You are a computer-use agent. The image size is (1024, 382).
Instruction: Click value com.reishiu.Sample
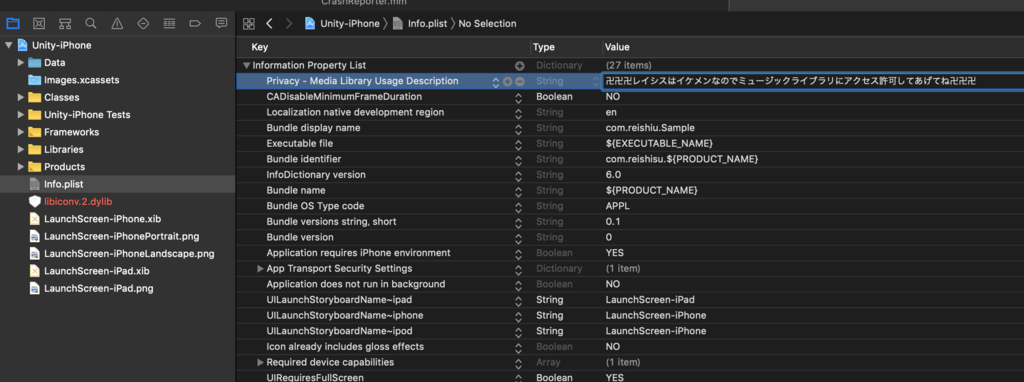[x=650, y=128]
